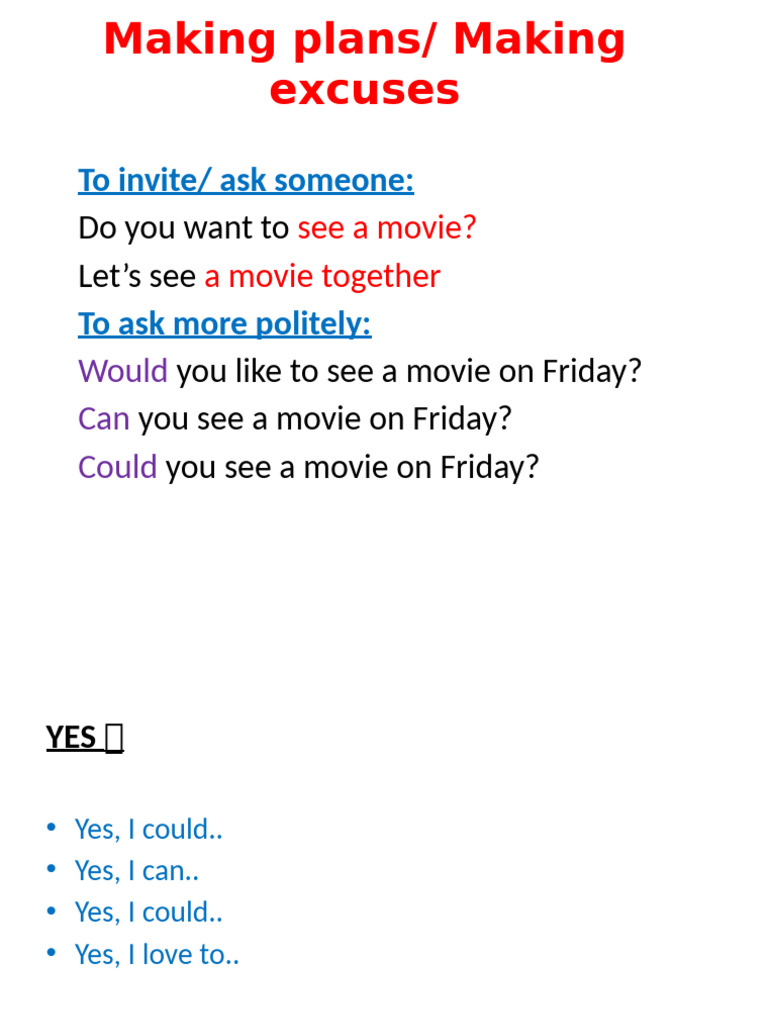Viewport: 768px width, 1024px height.
Task: Click the 'Yes, I love to..' bullet item
Action: click(x=157, y=955)
